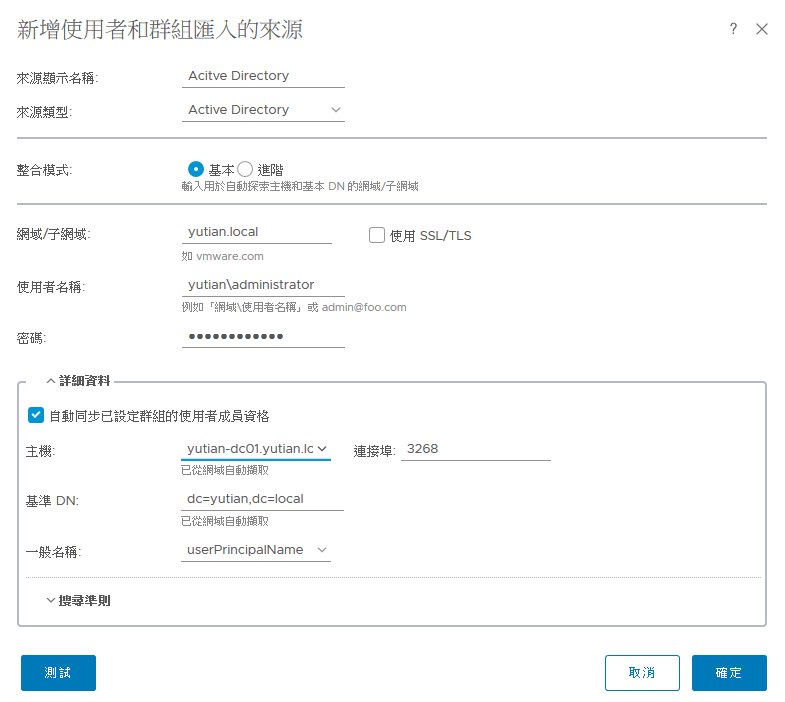Select the 進階 integration mode radio button

pos(245,169)
